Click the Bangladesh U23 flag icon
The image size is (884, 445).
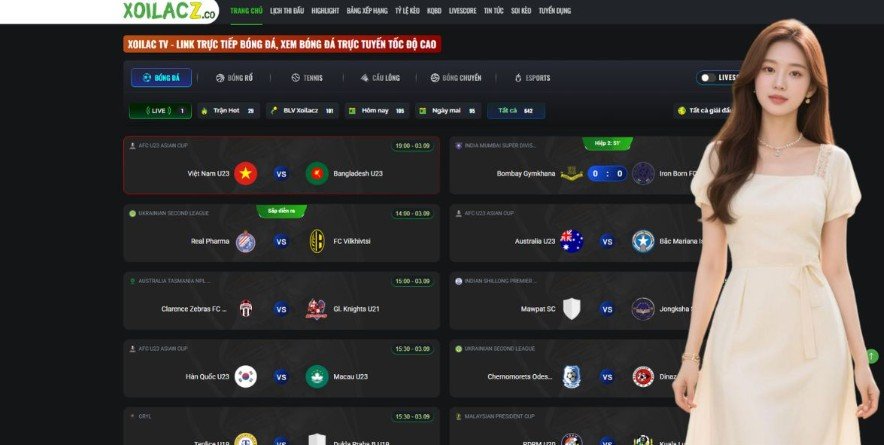click(317, 174)
